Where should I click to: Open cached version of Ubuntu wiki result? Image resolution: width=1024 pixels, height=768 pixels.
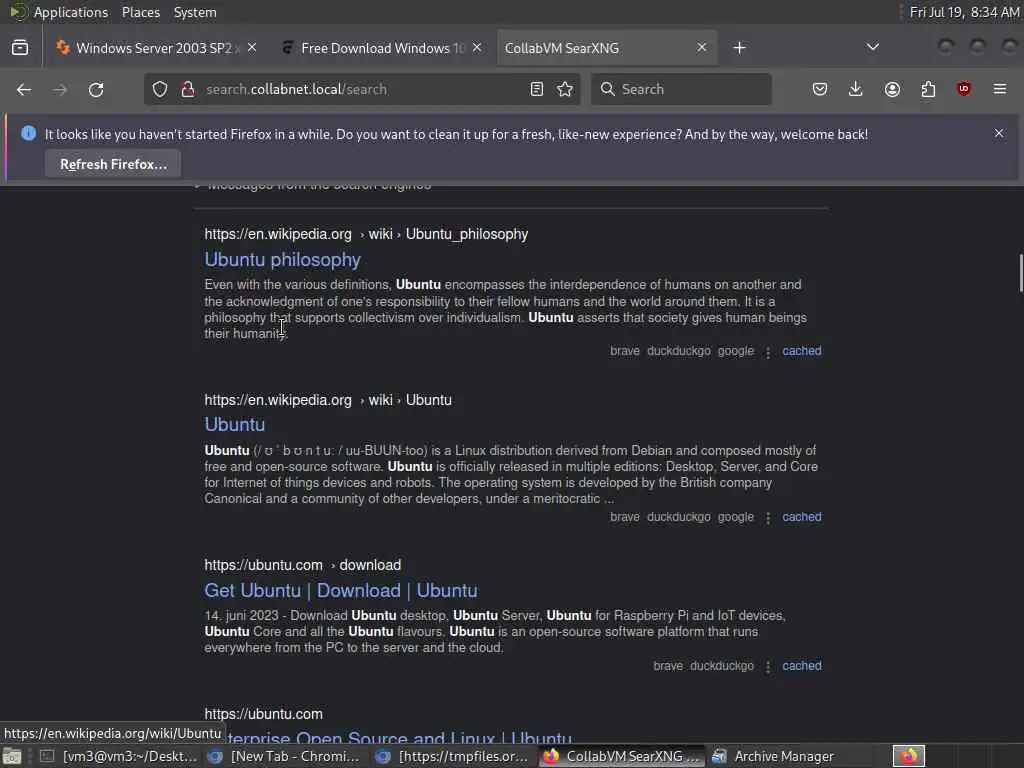802,517
